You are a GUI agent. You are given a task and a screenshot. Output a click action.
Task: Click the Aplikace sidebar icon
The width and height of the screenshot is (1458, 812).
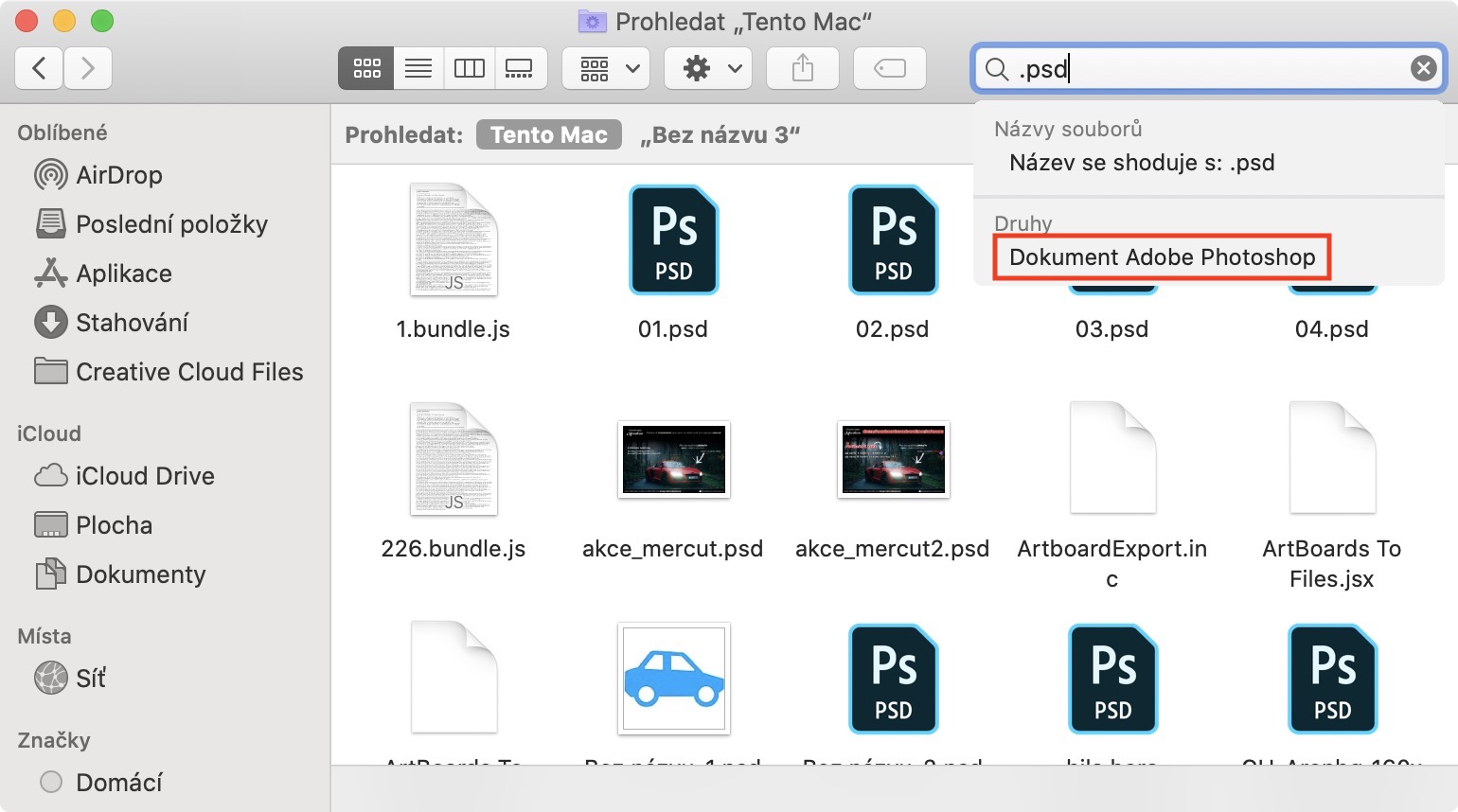[x=50, y=274]
